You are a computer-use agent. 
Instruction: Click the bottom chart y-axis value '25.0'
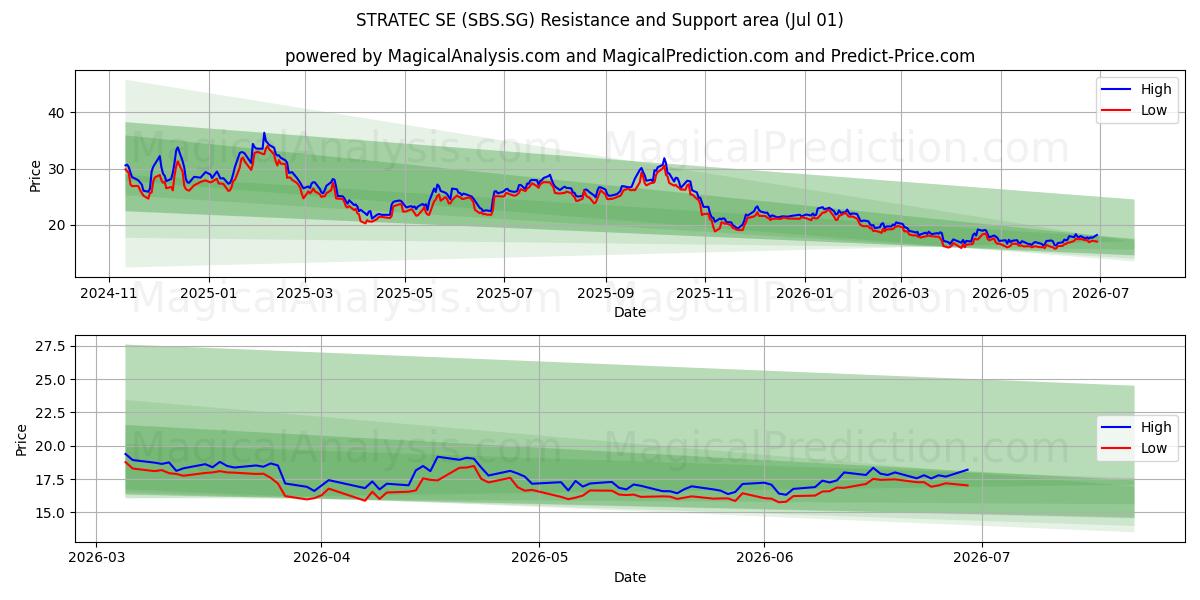click(51, 380)
